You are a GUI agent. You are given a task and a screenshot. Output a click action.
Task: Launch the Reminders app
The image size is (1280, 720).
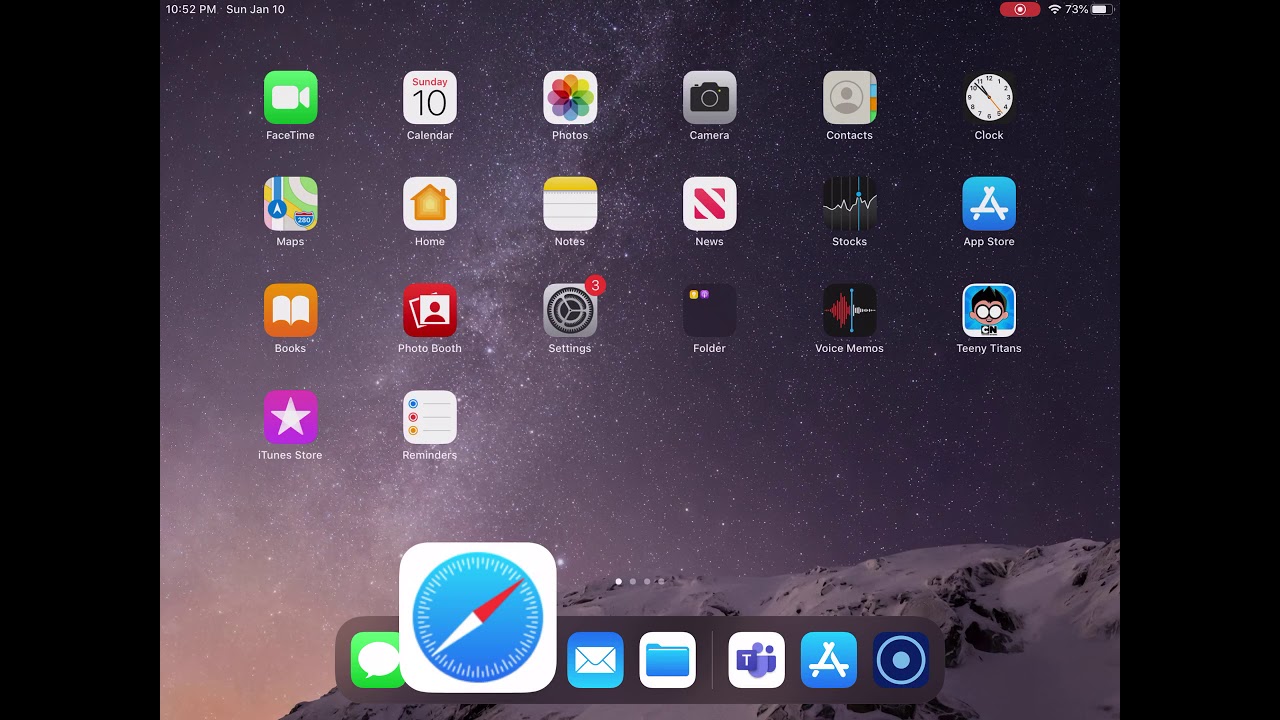[x=430, y=417]
